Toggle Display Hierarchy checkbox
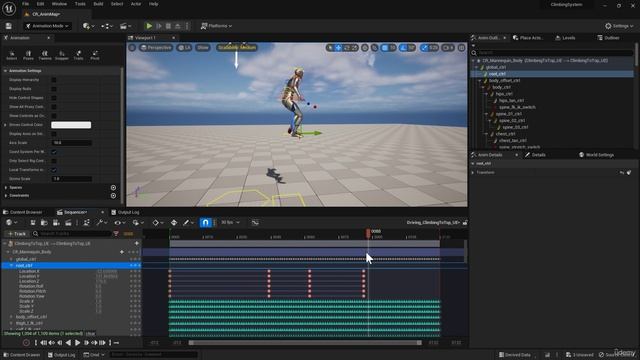The height and width of the screenshot is (360, 640). point(54,80)
